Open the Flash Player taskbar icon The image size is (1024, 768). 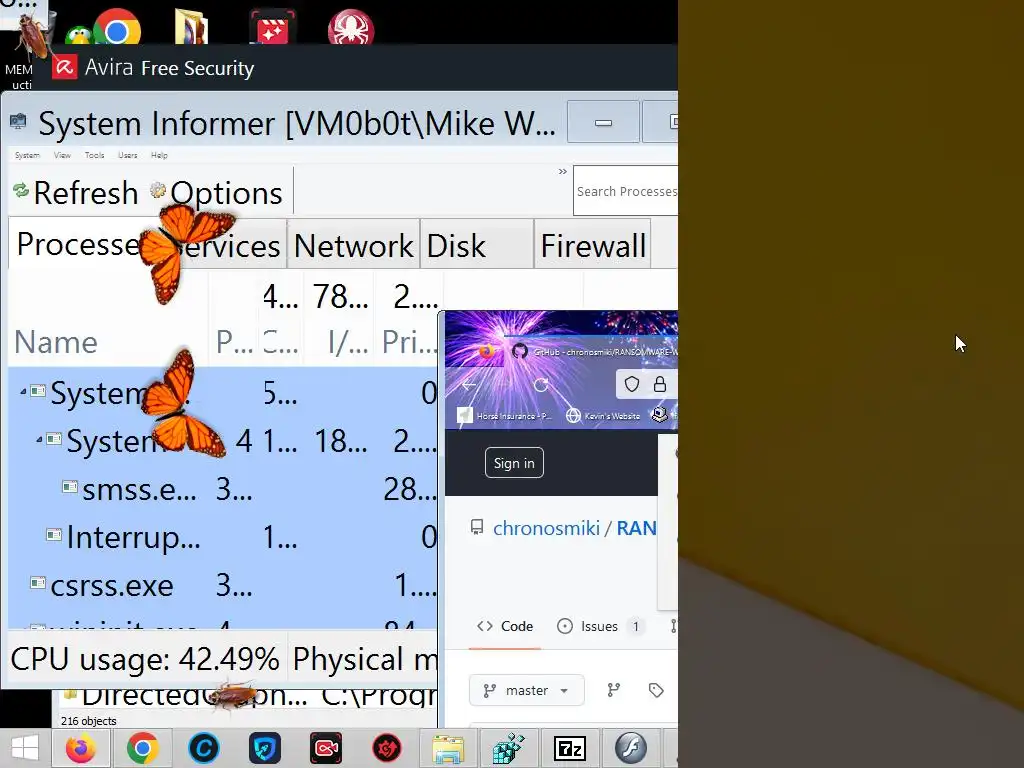631,748
